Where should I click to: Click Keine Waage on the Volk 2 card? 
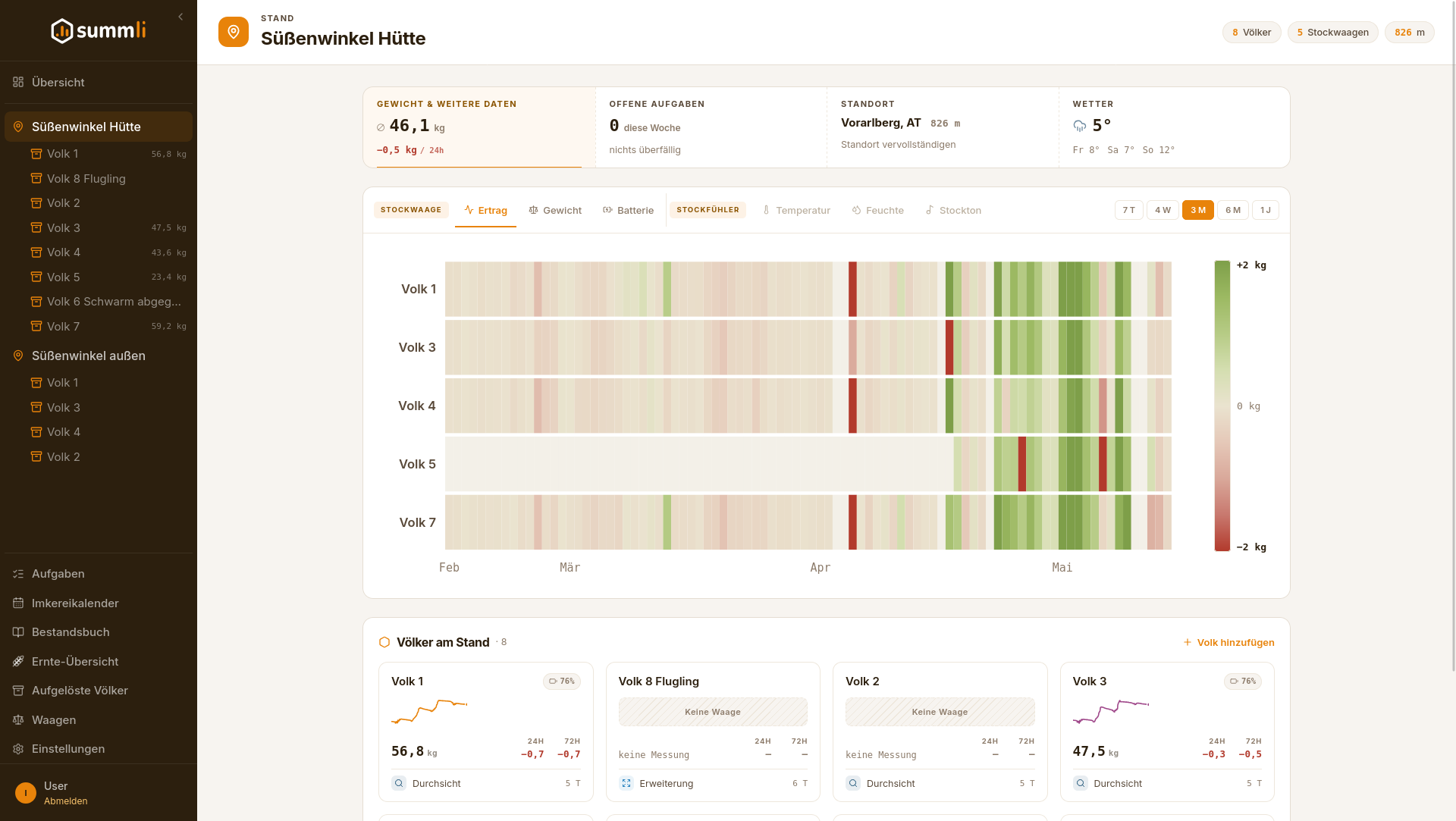940,712
